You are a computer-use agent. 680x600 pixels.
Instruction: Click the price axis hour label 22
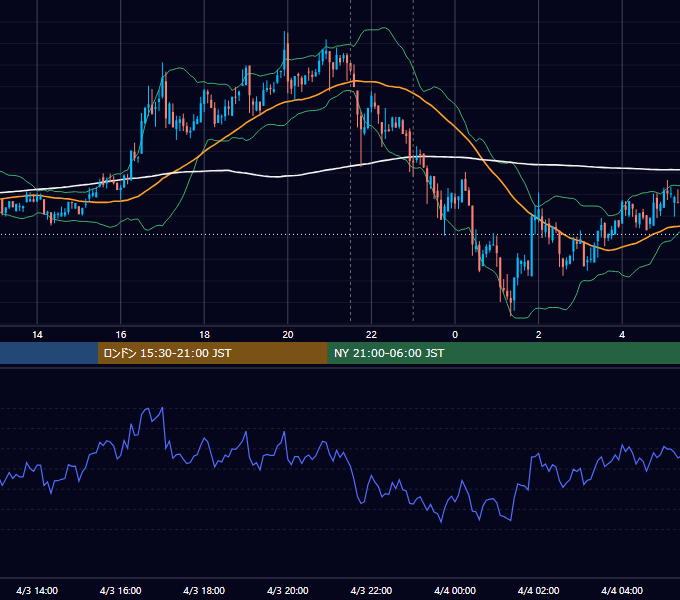[371, 335]
